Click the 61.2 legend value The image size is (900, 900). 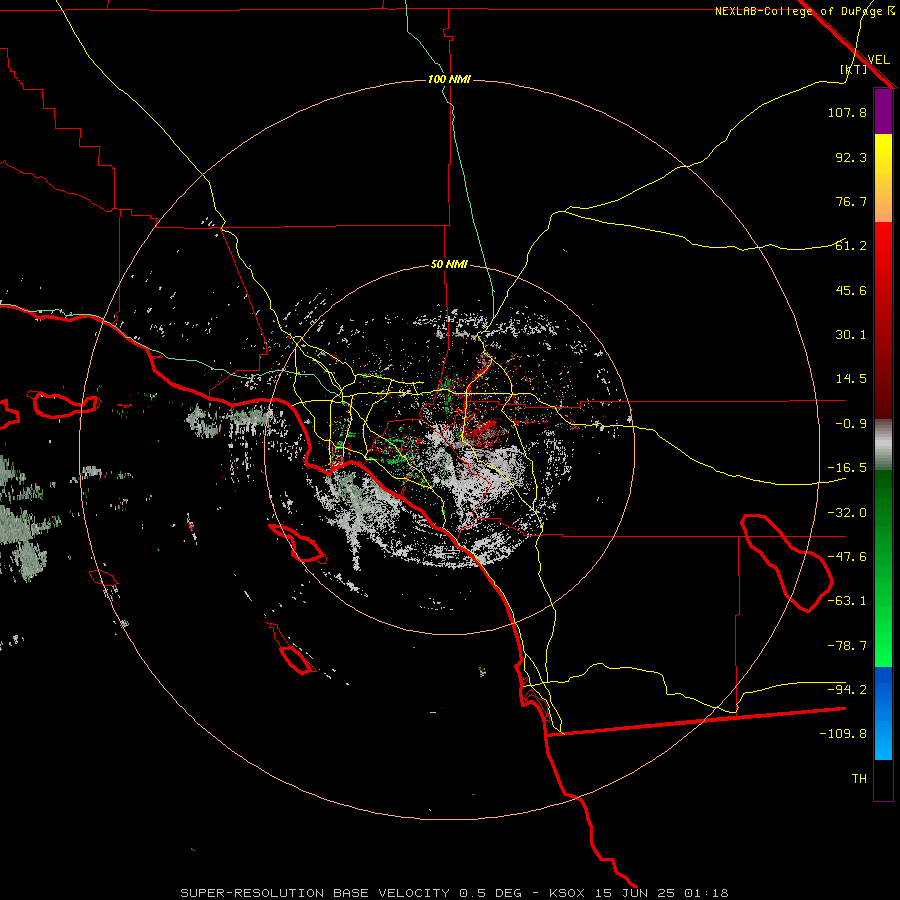click(x=851, y=246)
